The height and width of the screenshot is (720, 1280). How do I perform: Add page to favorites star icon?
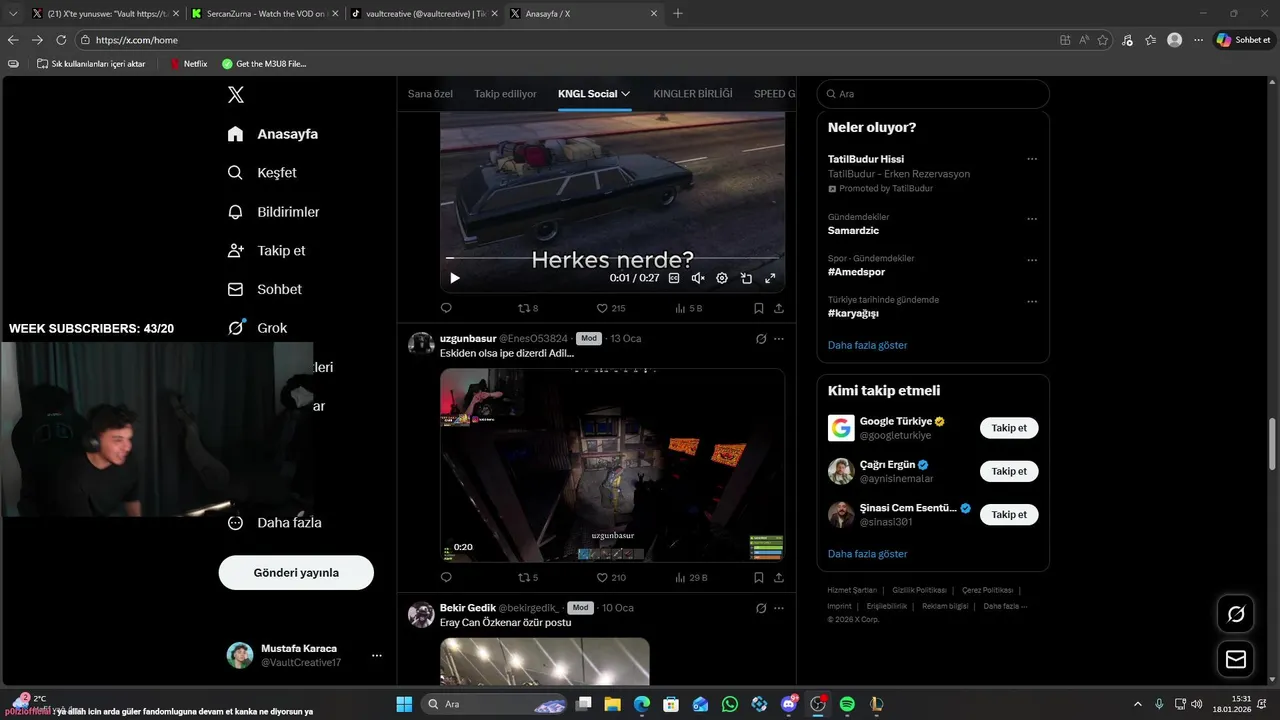click(x=1103, y=40)
